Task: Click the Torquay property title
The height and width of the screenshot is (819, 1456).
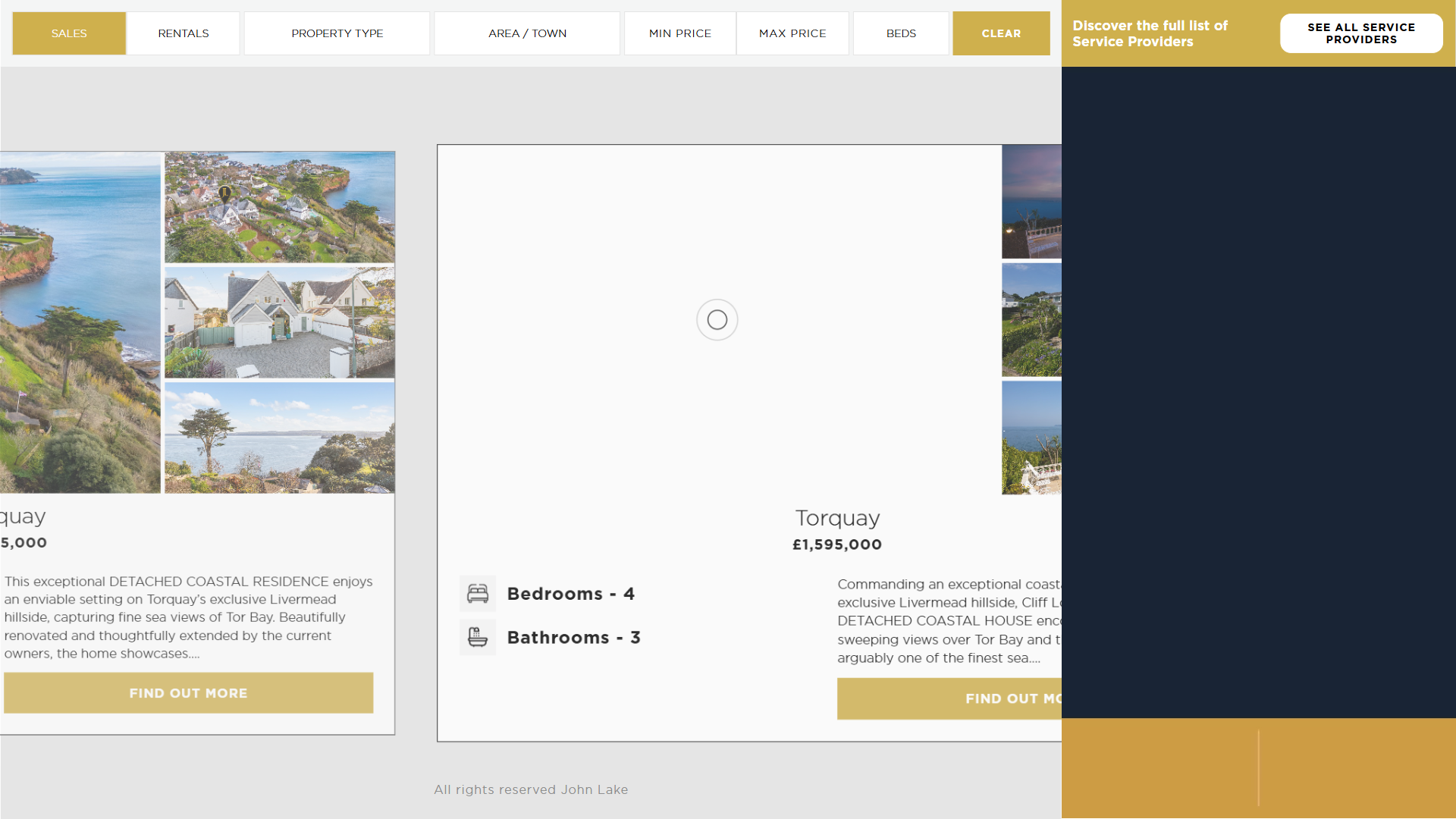Action: (837, 518)
